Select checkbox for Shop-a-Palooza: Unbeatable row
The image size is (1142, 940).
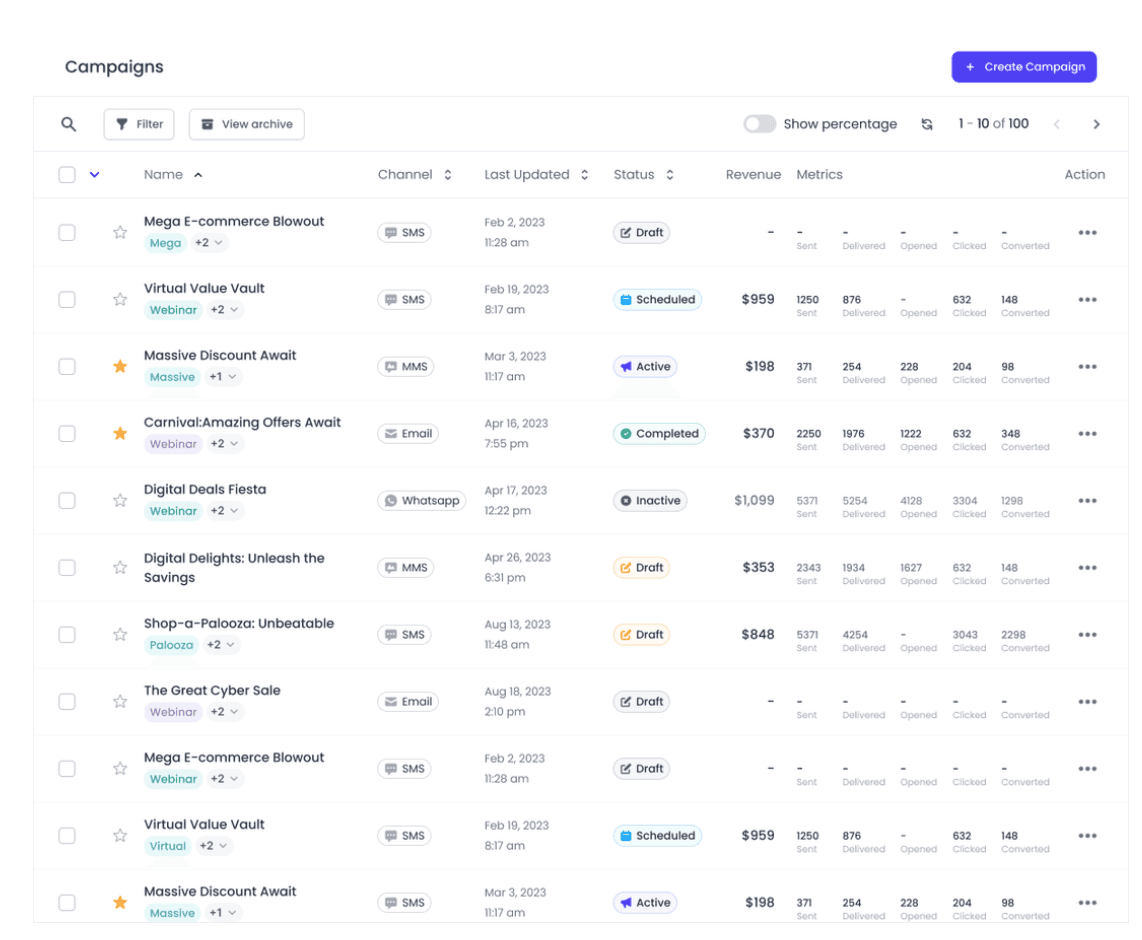(67, 635)
